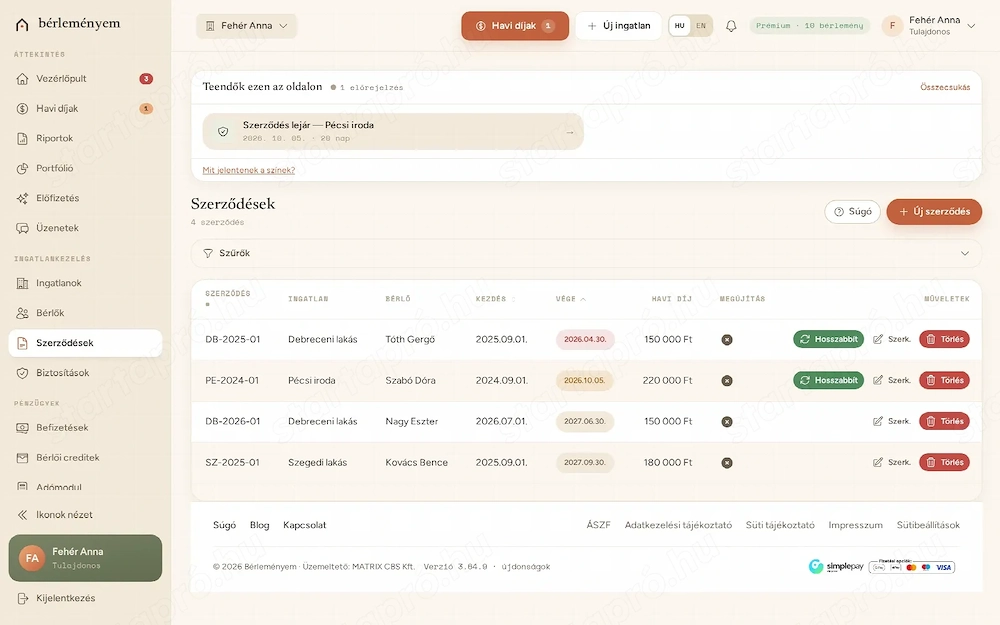Viewport: 1000px width, 625px height.
Task: Delete the SZ-2025-01 contract
Action: tap(944, 462)
